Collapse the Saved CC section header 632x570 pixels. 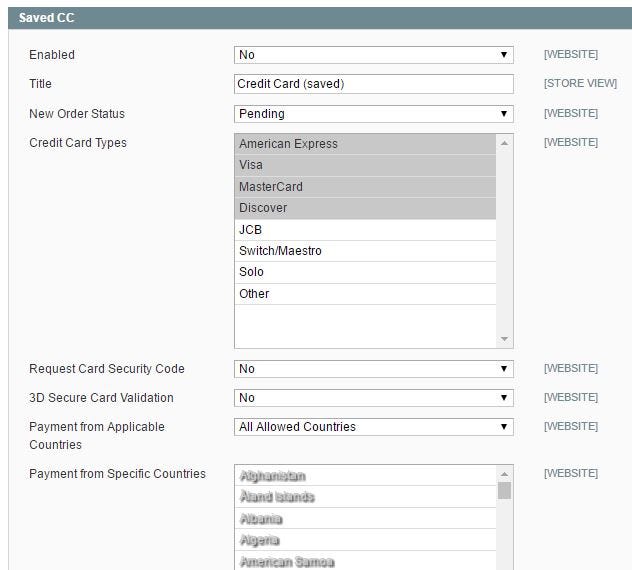coord(320,18)
